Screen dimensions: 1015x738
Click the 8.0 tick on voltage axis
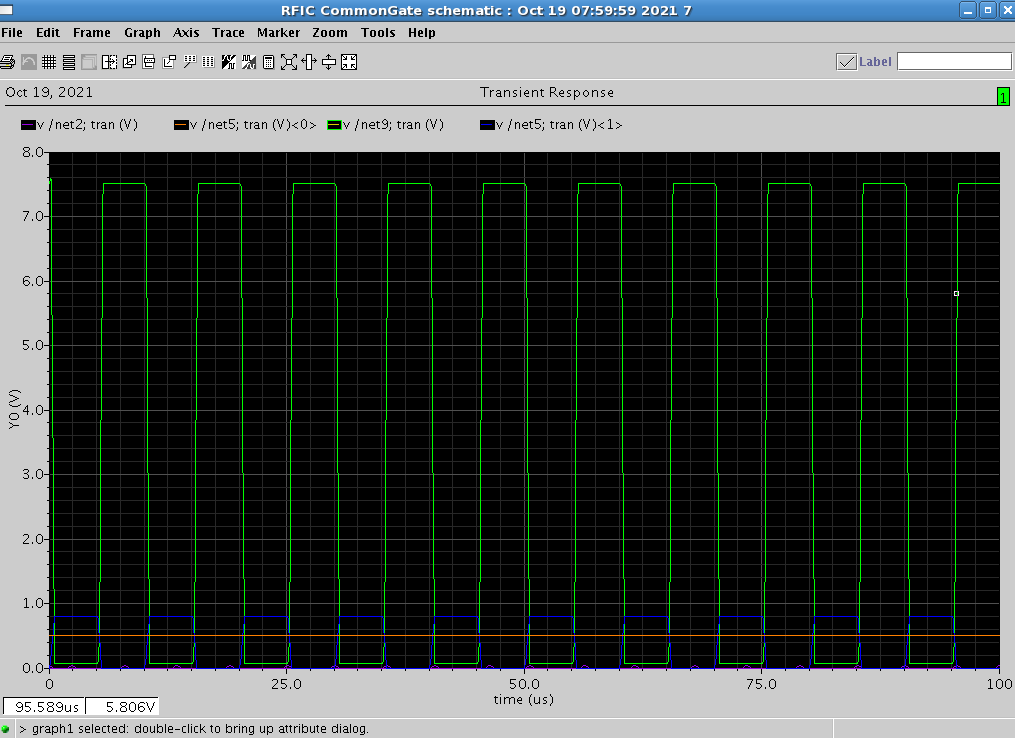pyautogui.click(x=32, y=152)
